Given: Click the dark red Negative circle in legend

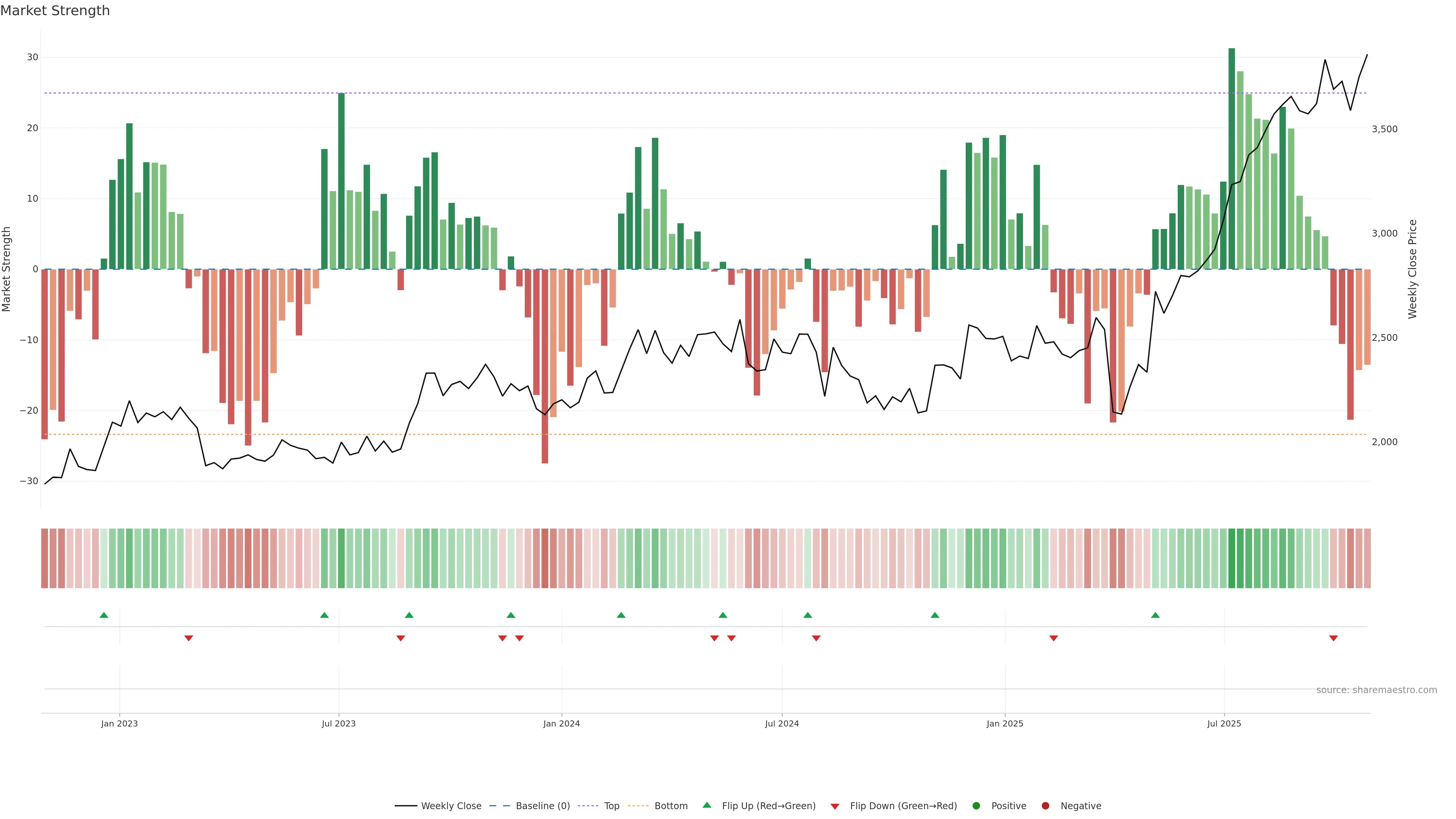Looking at the screenshot, I should point(1045,805).
